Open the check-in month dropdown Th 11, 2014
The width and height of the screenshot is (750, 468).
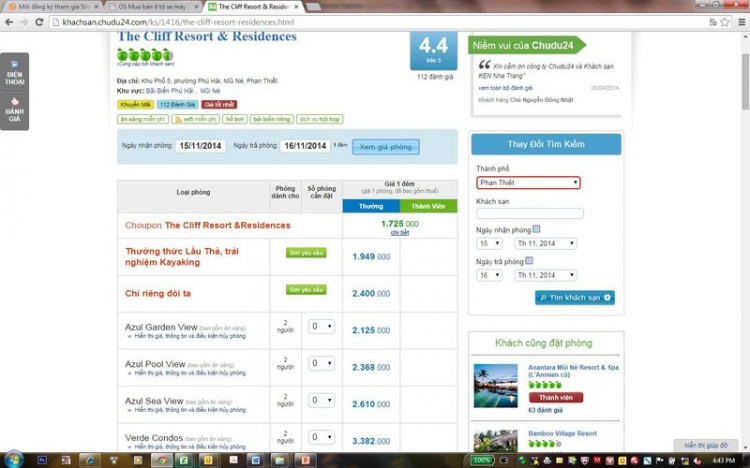click(x=545, y=244)
